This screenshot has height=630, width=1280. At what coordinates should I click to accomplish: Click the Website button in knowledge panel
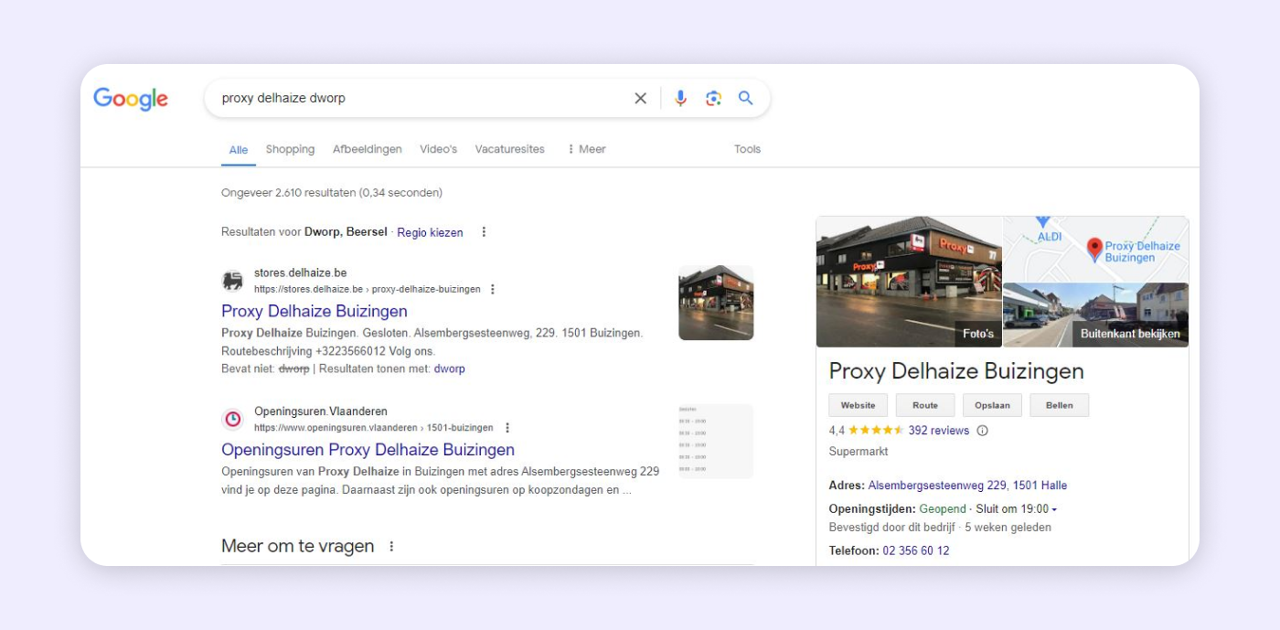[858, 405]
